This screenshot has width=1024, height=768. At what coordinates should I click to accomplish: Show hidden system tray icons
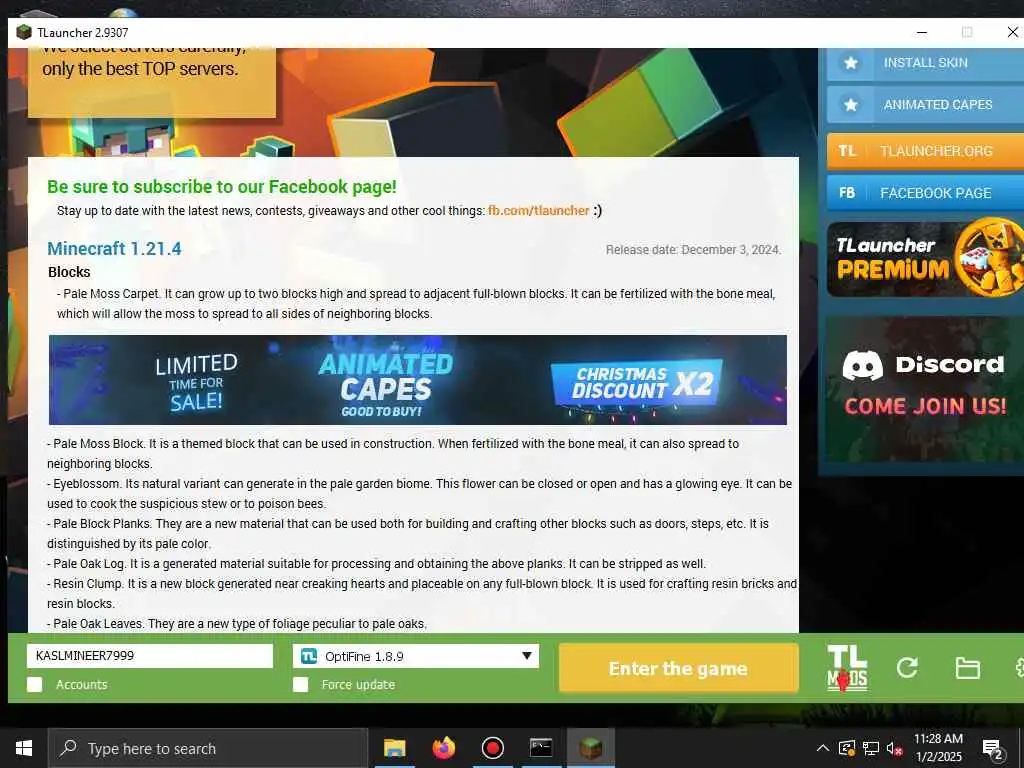(822, 748)
